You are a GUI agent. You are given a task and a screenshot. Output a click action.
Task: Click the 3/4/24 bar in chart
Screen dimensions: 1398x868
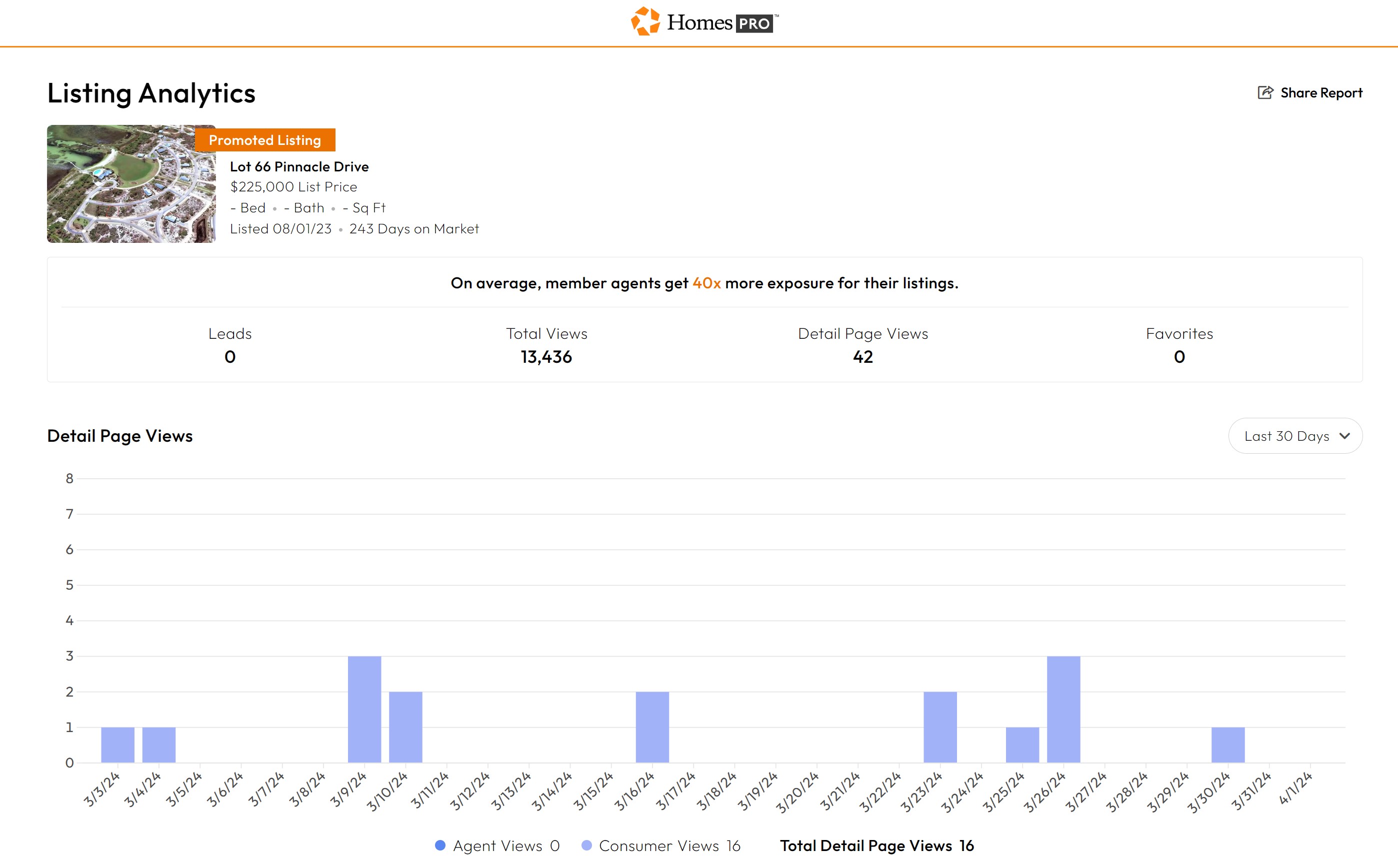click(x=159, y=745)
